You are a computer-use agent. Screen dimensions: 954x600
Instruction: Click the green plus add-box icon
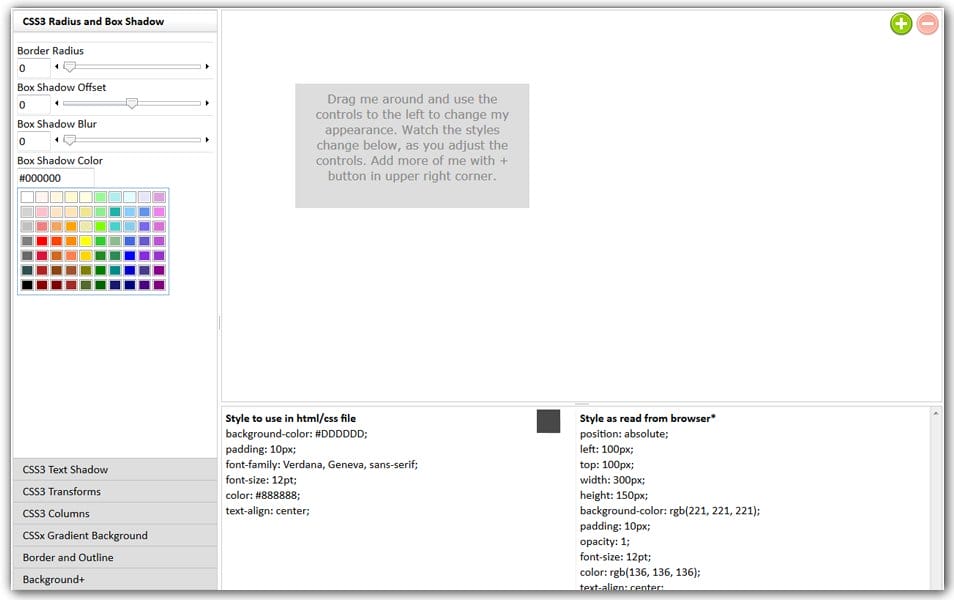[x=901, y=24]
